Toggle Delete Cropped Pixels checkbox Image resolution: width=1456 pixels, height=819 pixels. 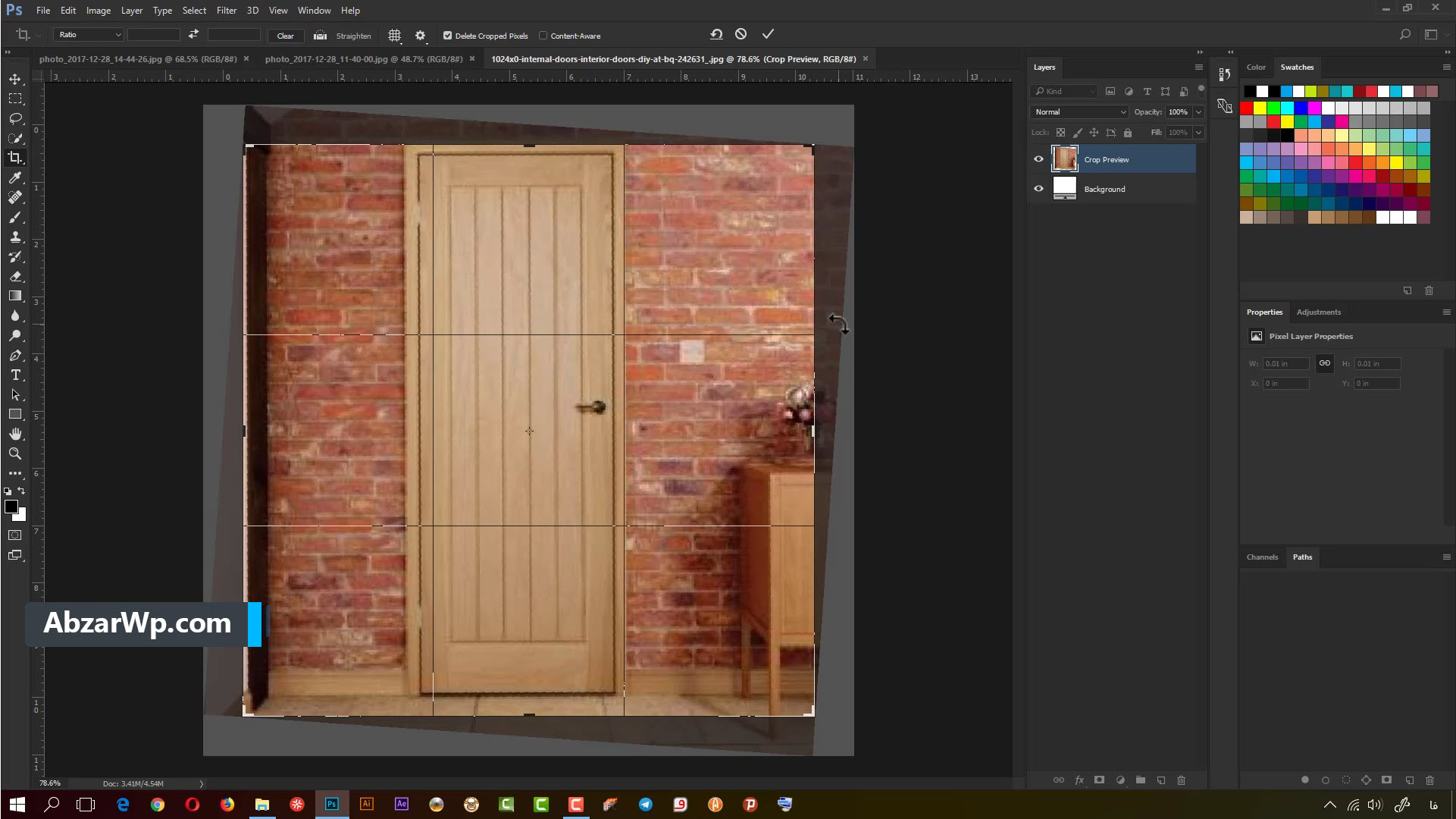tap(447, 36)
